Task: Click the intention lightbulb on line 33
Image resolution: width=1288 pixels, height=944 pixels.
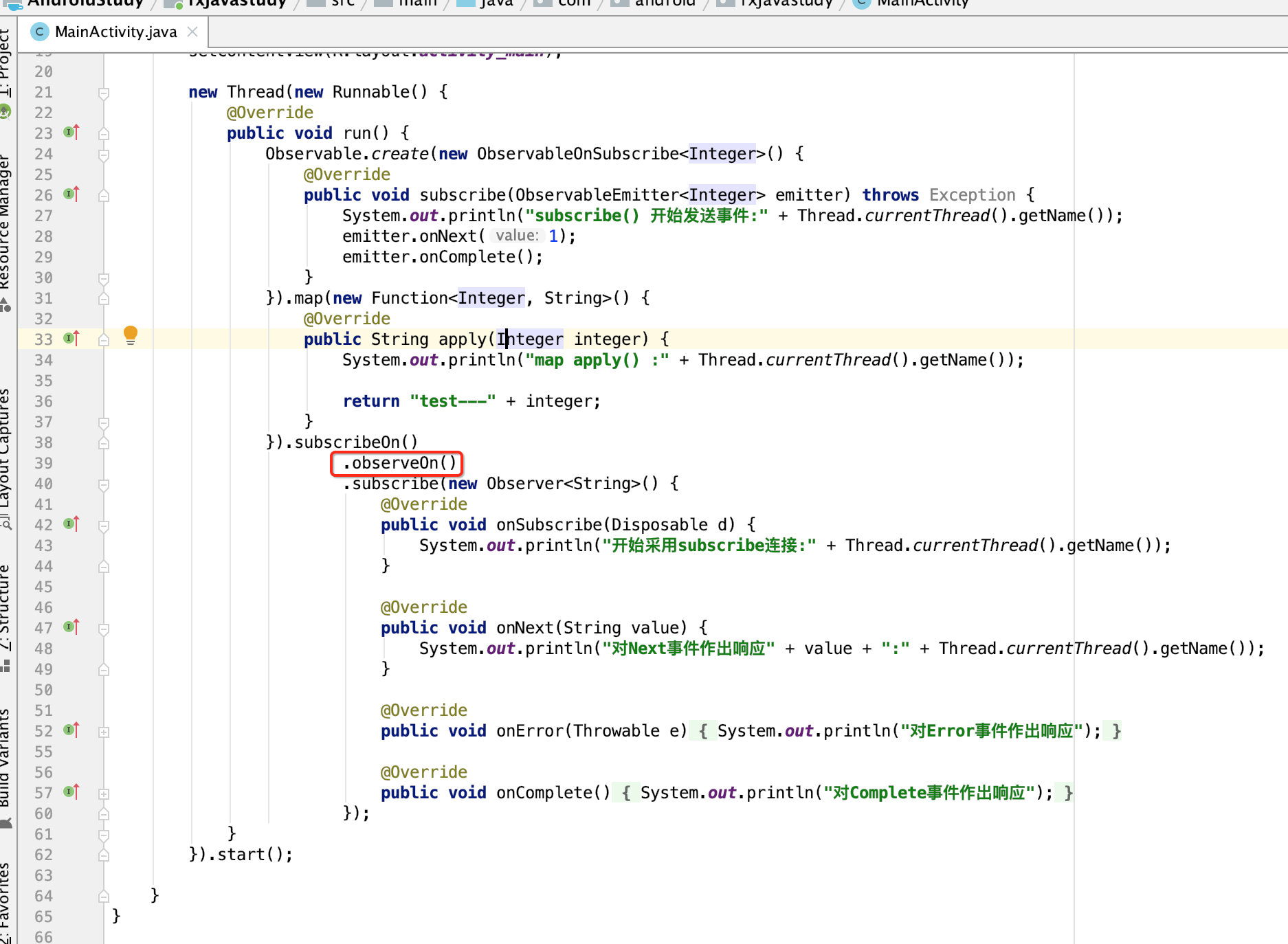Action: (x=131, y=335)
